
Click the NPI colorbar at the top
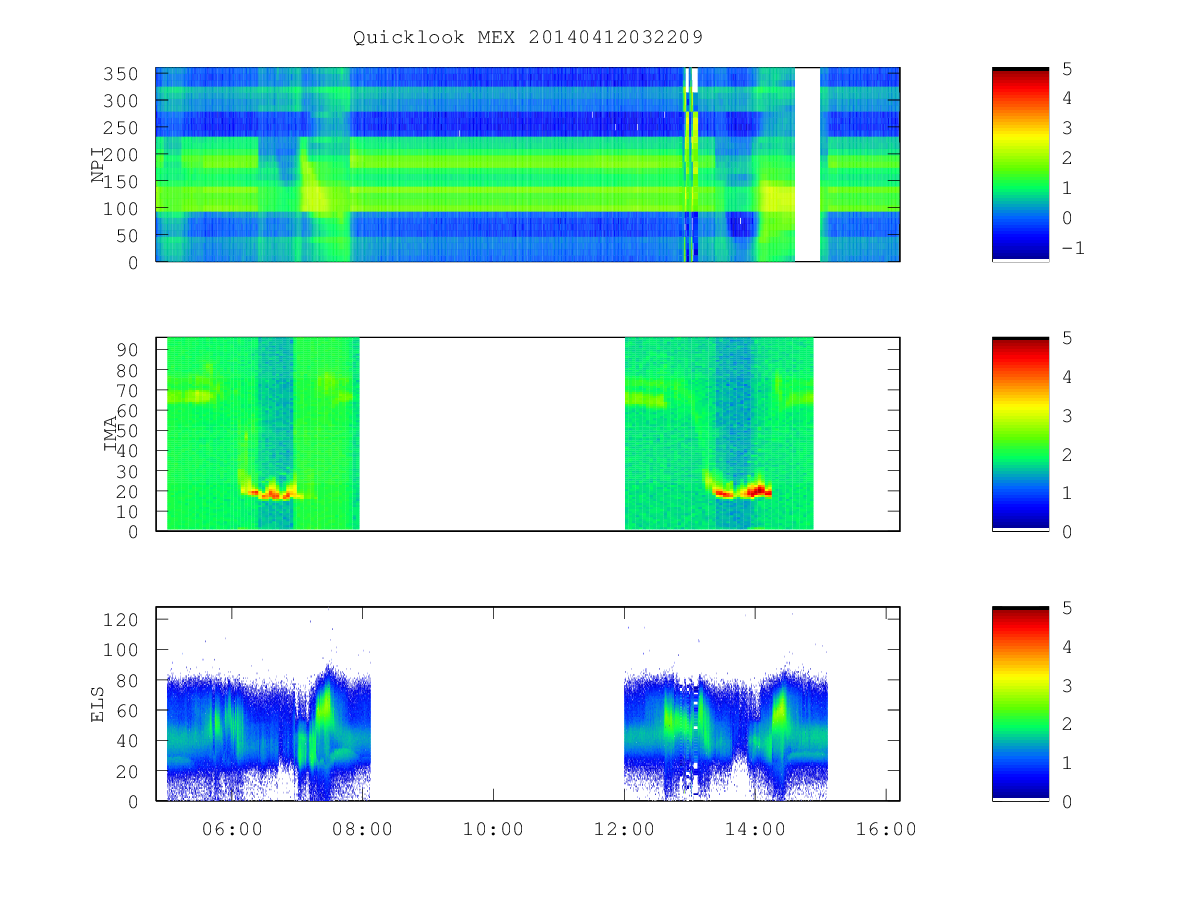point(1020,164)
